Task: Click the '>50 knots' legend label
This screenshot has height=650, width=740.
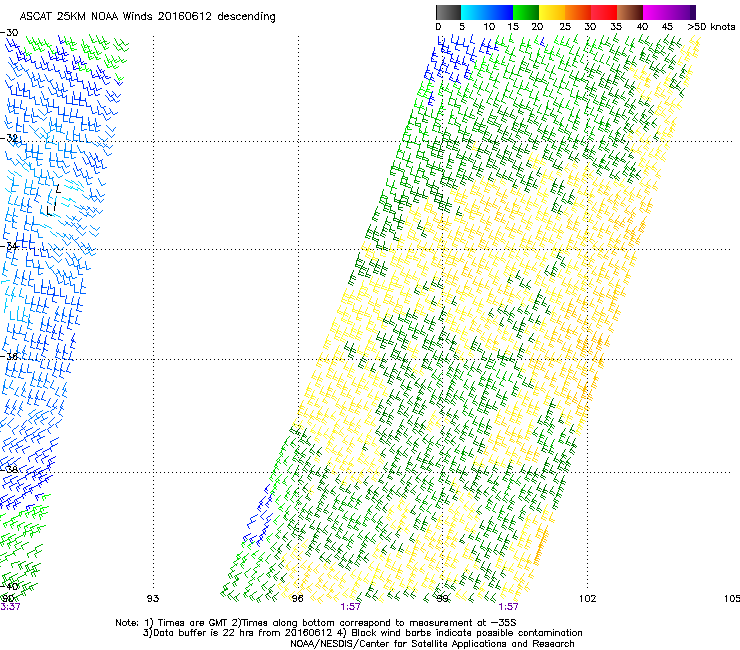Action: click(x=711, y=26)
